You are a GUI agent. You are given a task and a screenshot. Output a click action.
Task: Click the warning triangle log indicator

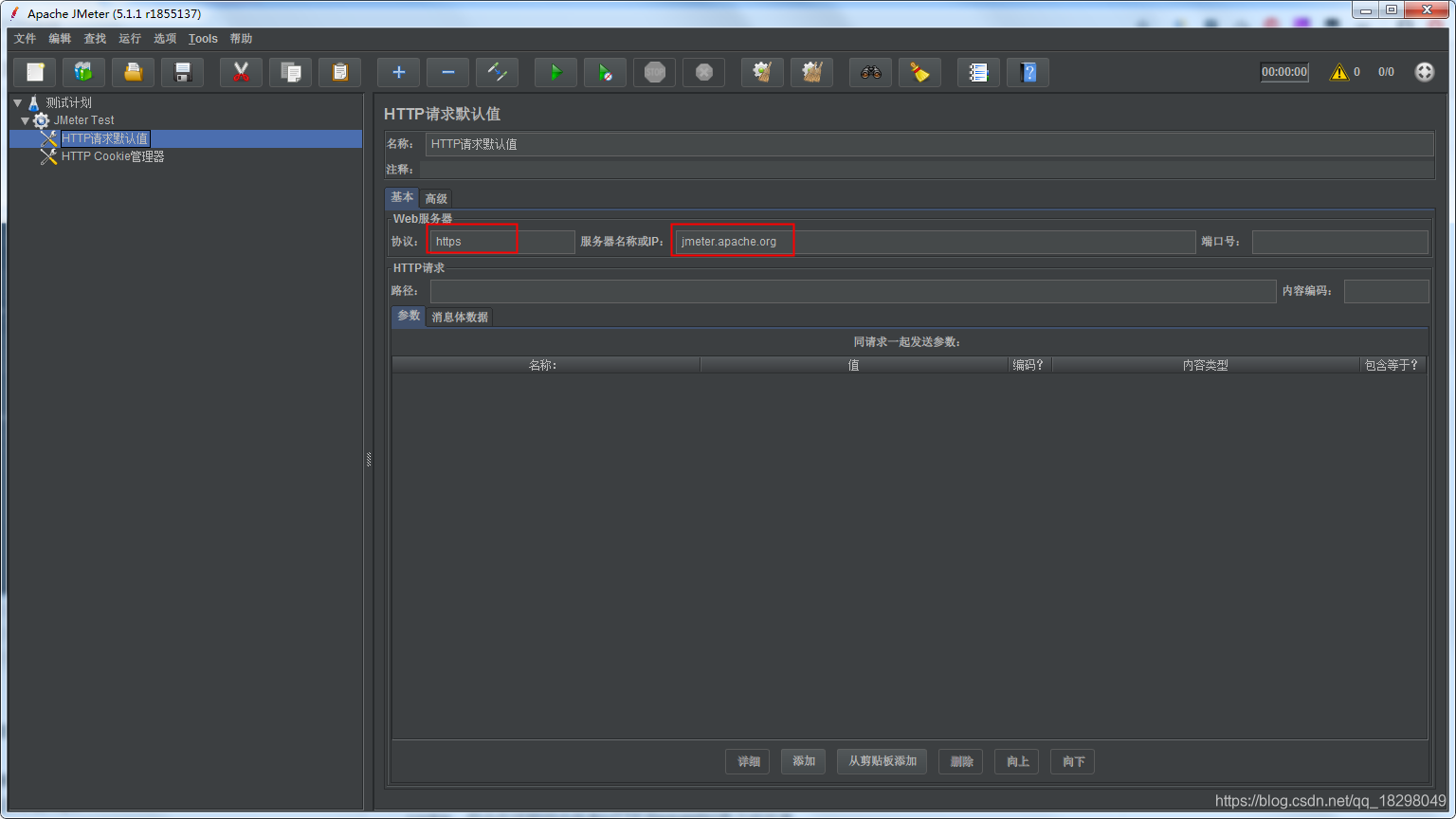(1338, 72)
